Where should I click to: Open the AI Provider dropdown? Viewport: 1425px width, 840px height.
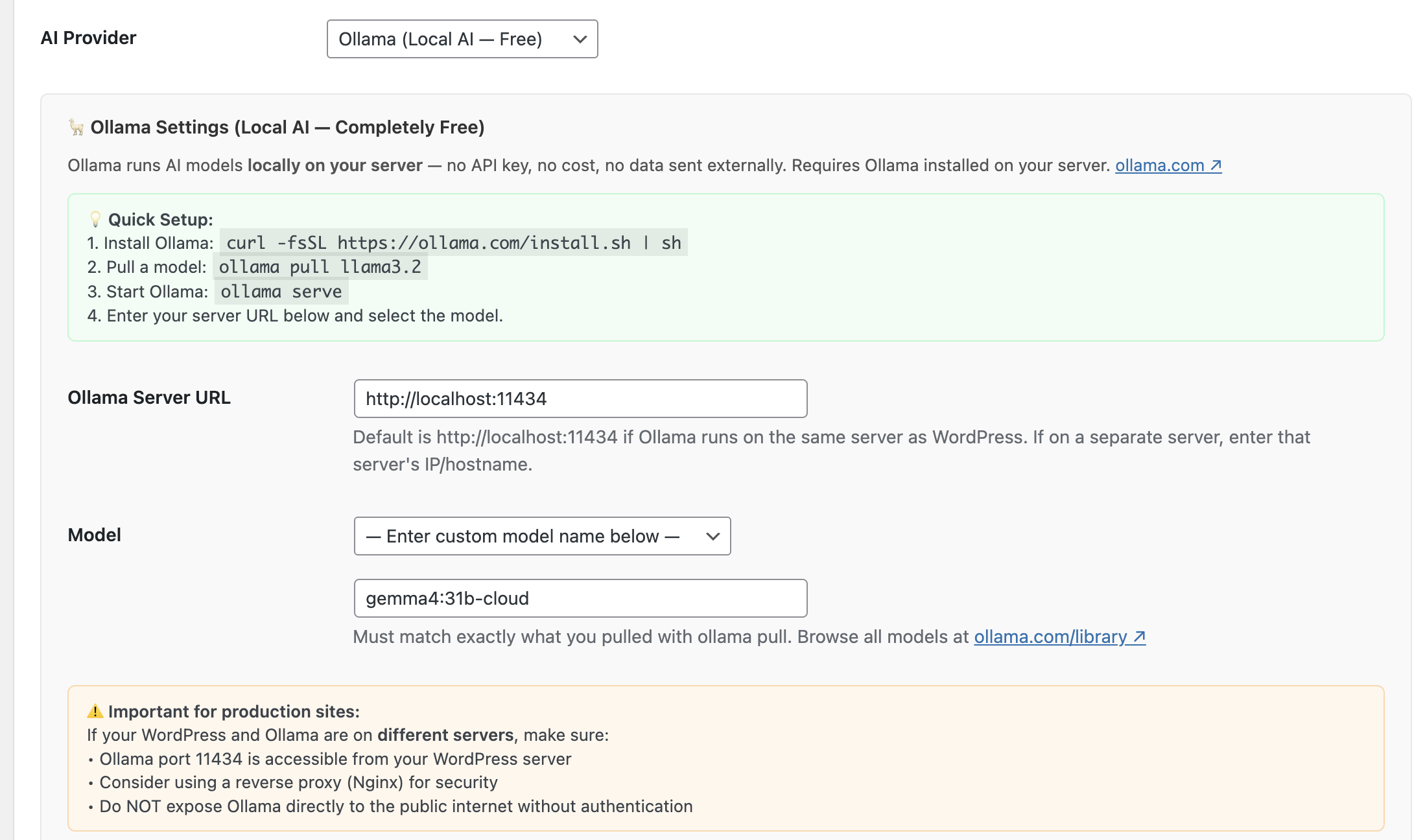[x=462, y=39]
